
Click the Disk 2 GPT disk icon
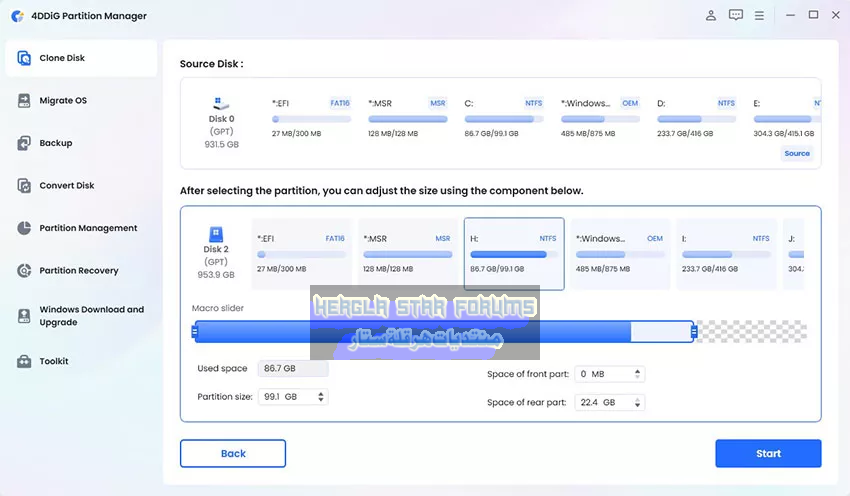[216, 235]
